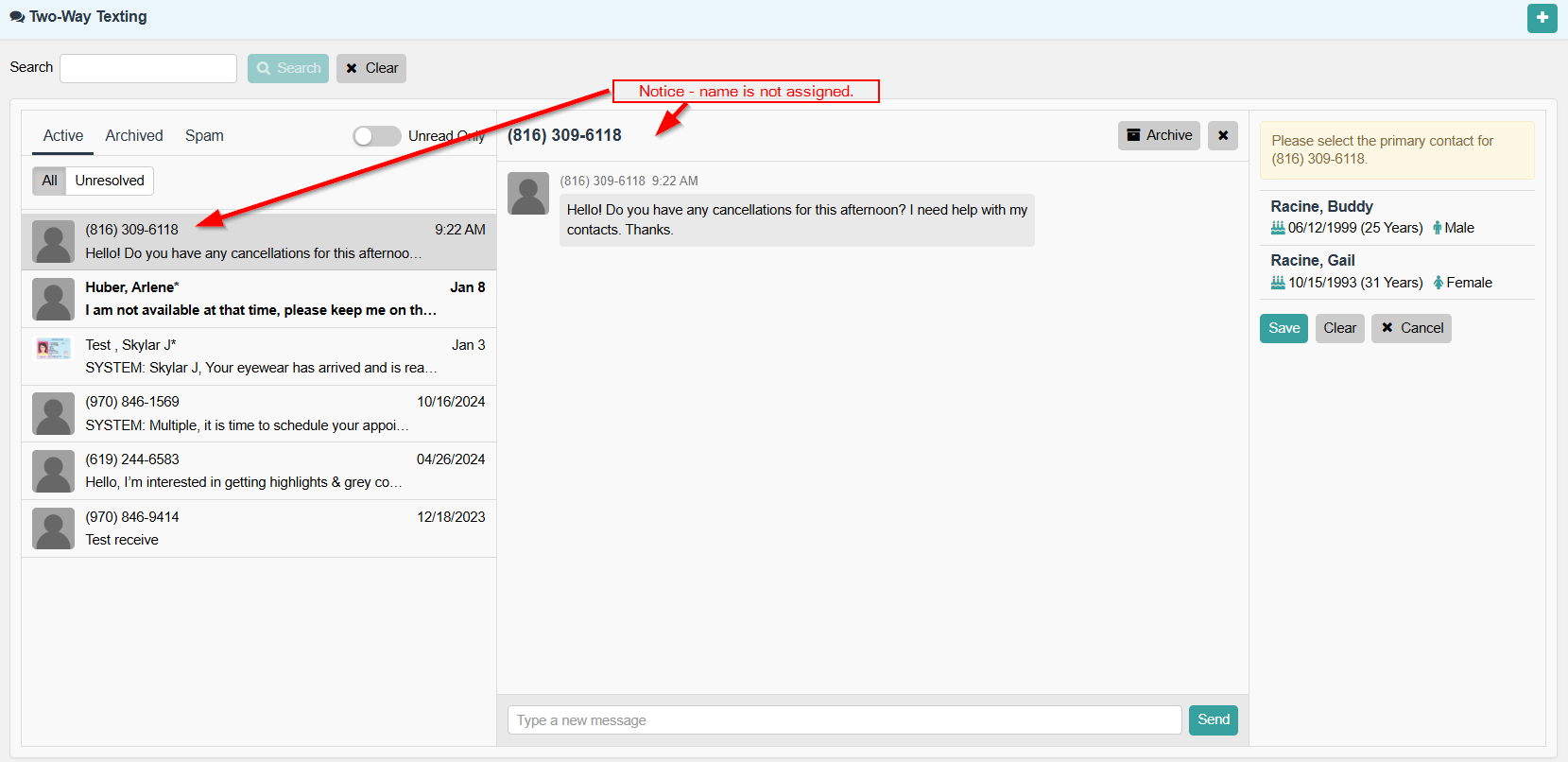Open the Active tab
This screenshot has width=1568, height=762.
tap(63, 136)
